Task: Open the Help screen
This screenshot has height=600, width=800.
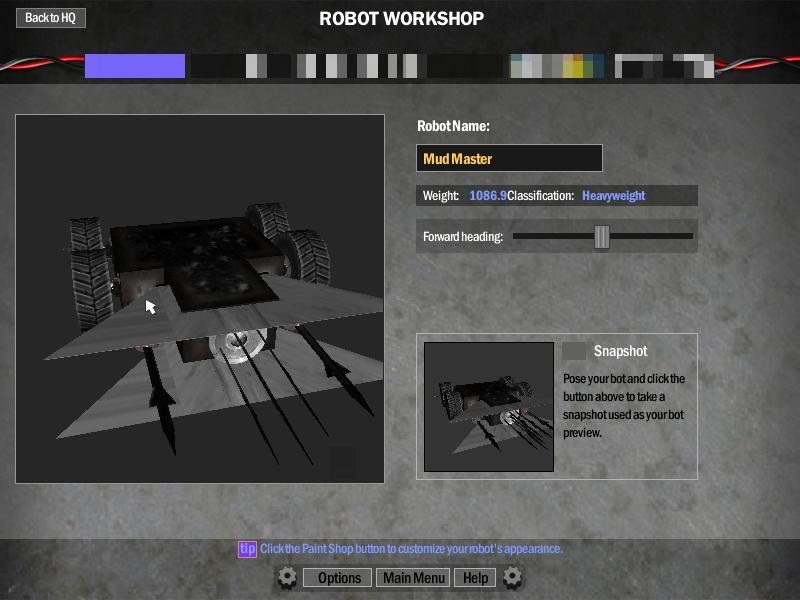Action: pyautogui.click(x=475, y=578)
